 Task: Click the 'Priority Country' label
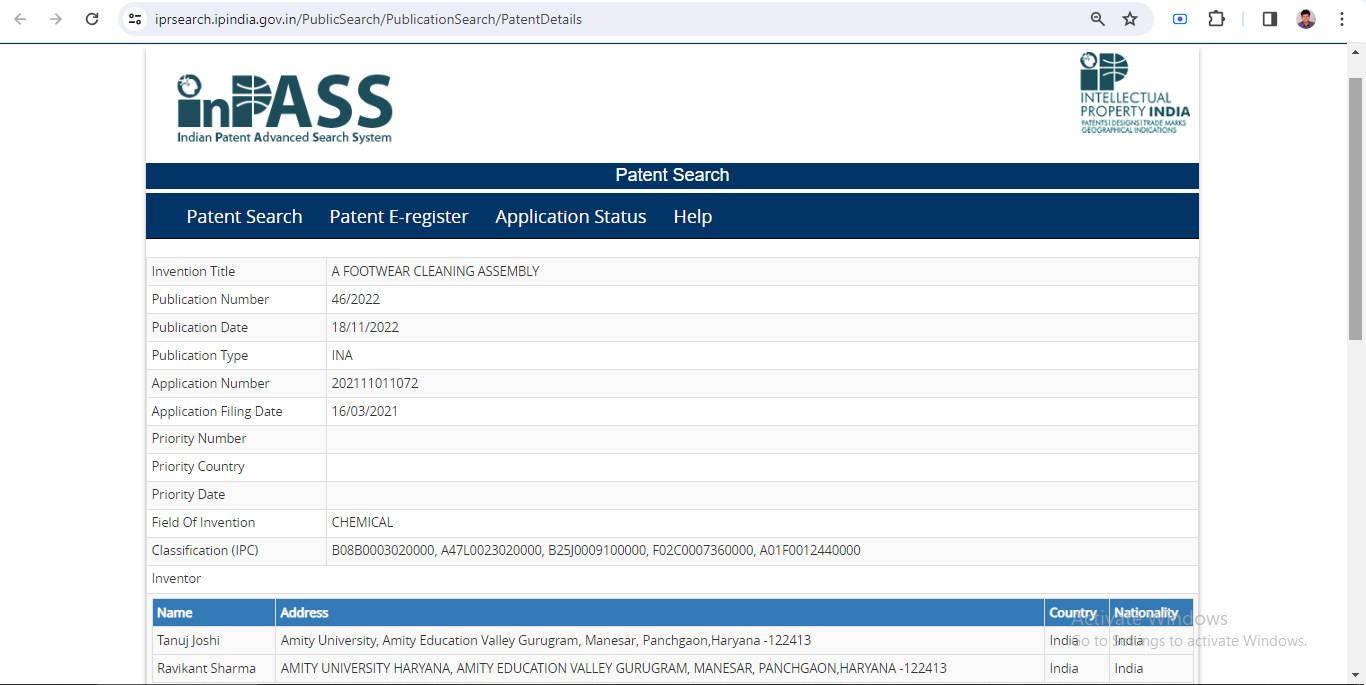tap(198, 466)
